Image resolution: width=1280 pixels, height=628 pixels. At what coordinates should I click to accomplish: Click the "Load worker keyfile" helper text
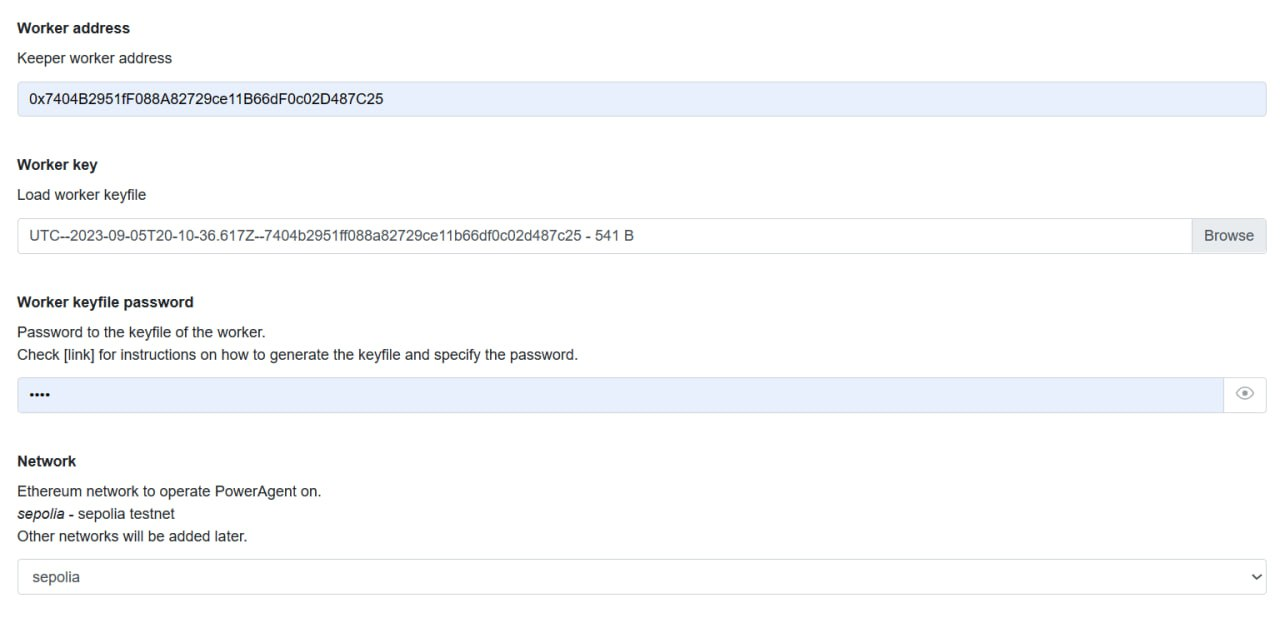click(x=81, y=195)
